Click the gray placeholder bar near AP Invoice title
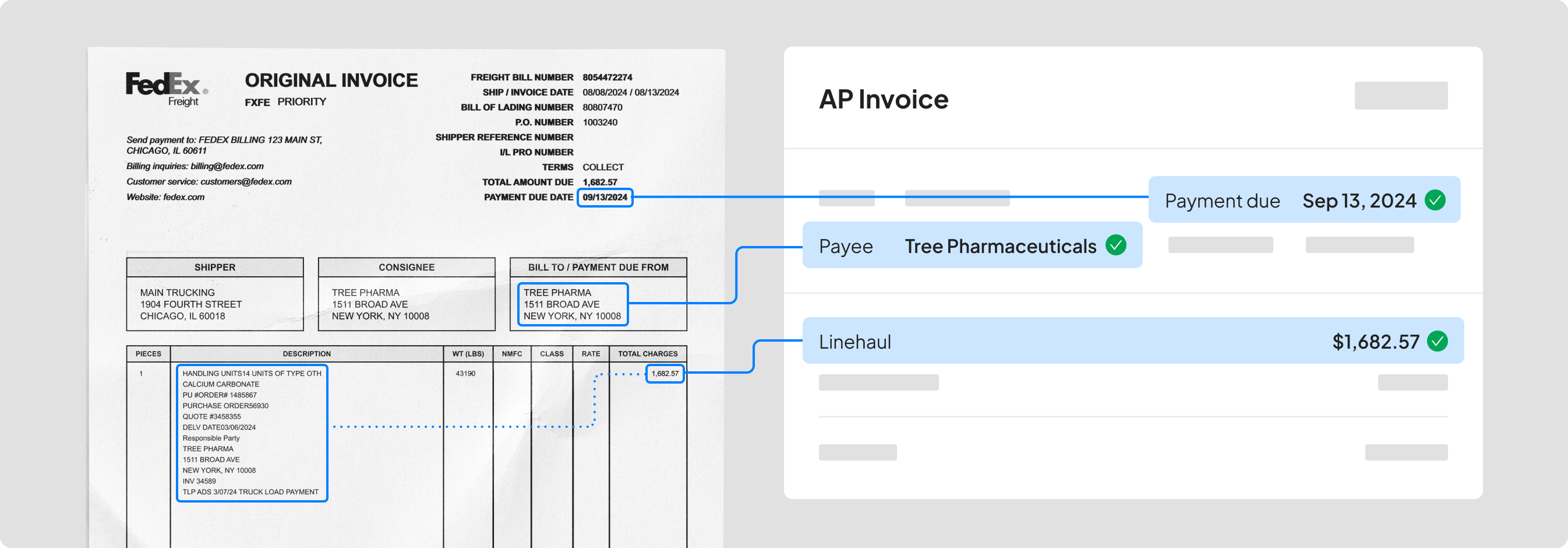Screen dimensions: 1568x548 click(x=1401, y=95)
